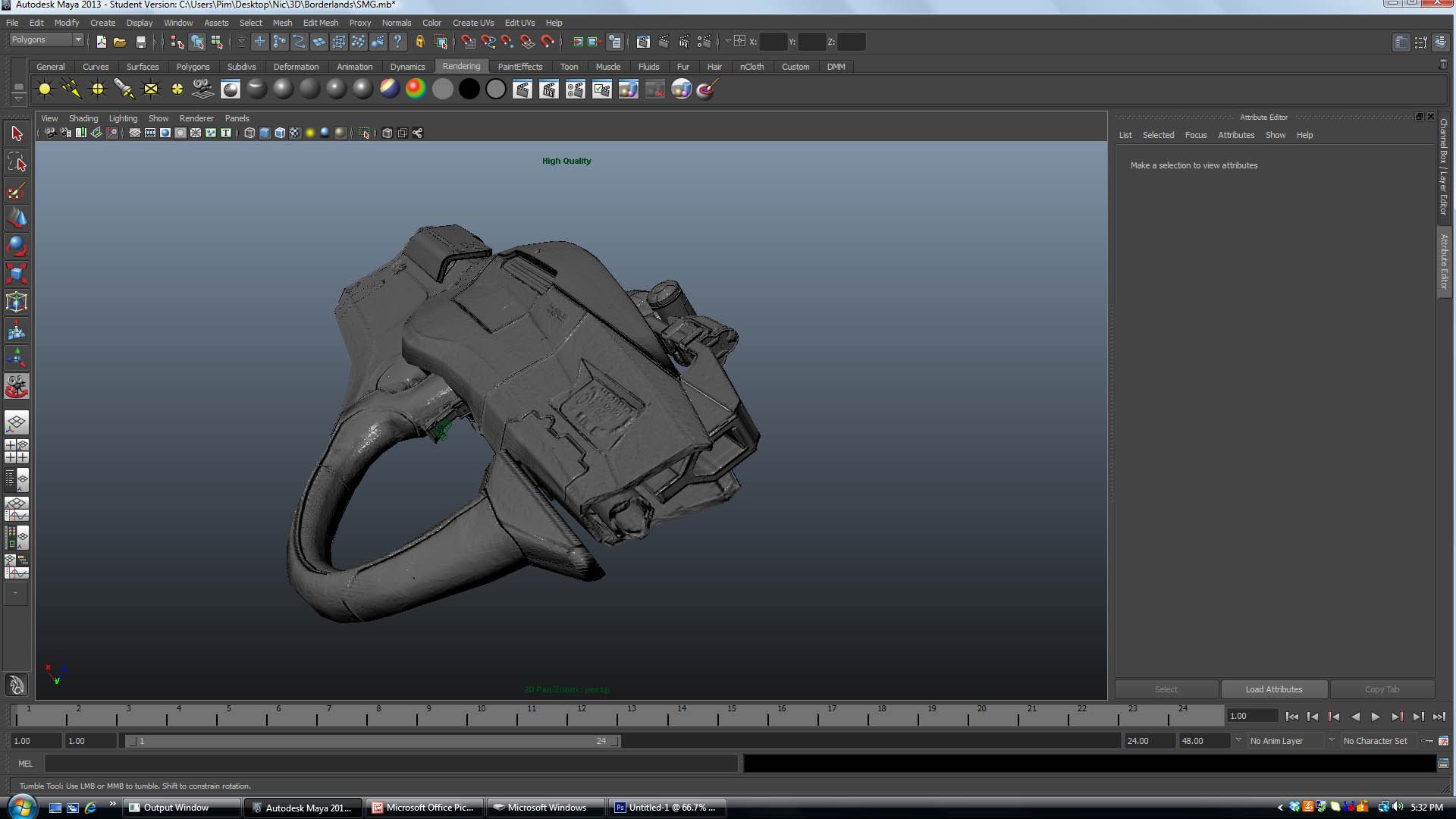1456x819 pixels.
Task: Open the shelf options menu arrow
Action: [x=19, y=99]
